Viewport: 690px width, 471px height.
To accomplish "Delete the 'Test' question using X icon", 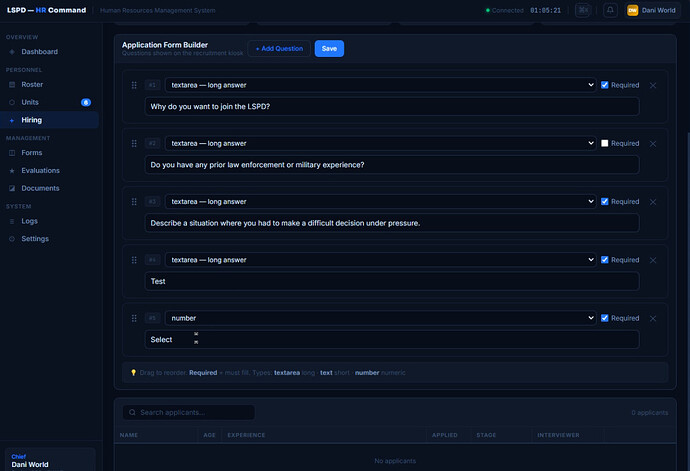I will [653, 260].
